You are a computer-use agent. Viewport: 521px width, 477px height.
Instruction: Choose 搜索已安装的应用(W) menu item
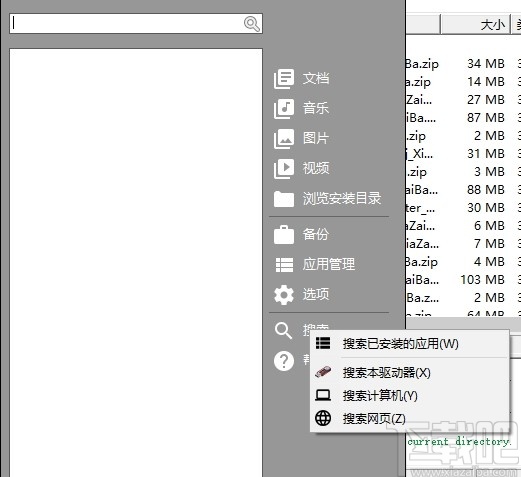point(410,344)
